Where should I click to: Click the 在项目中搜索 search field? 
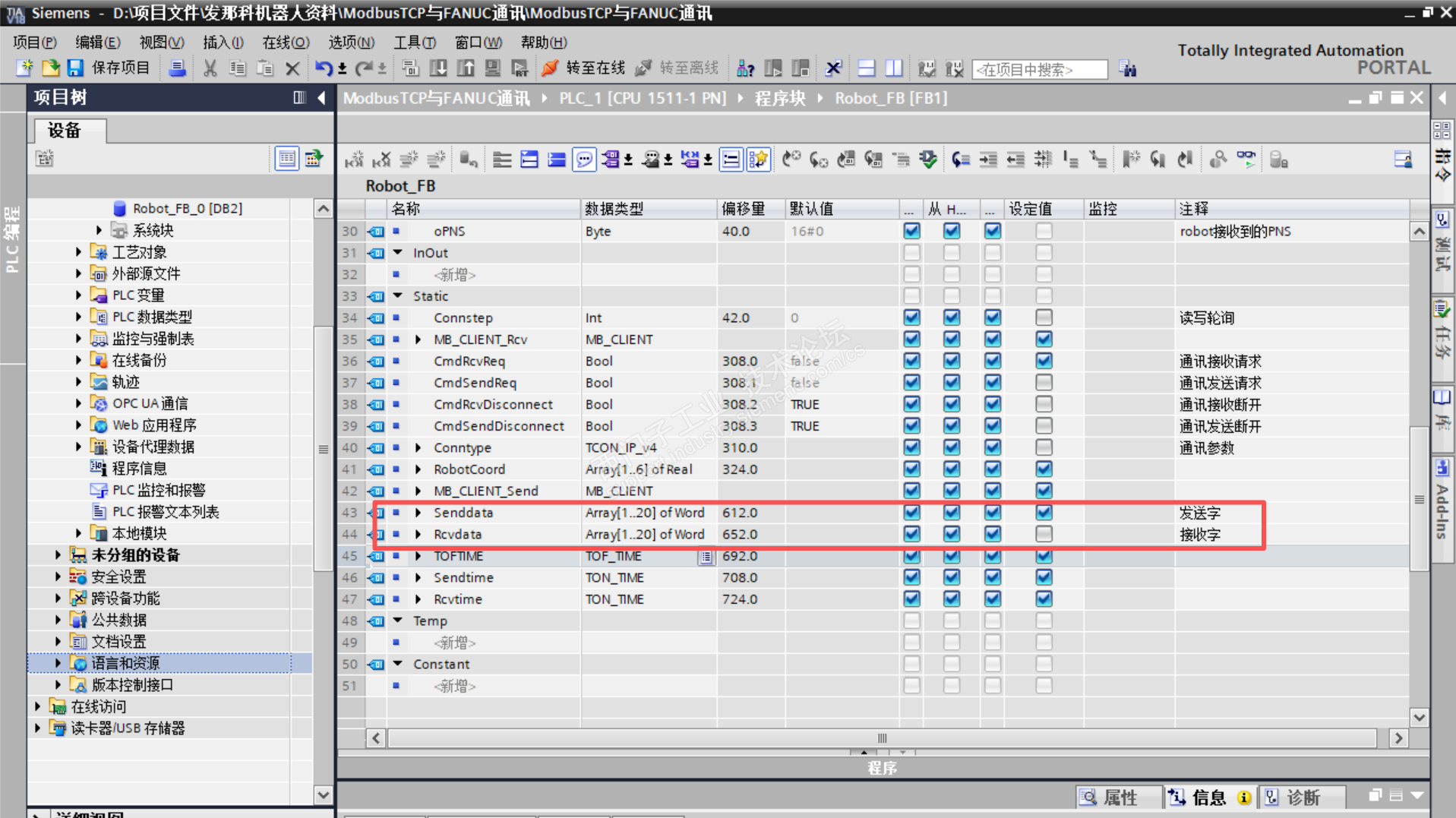click(x=1039, y=69)
